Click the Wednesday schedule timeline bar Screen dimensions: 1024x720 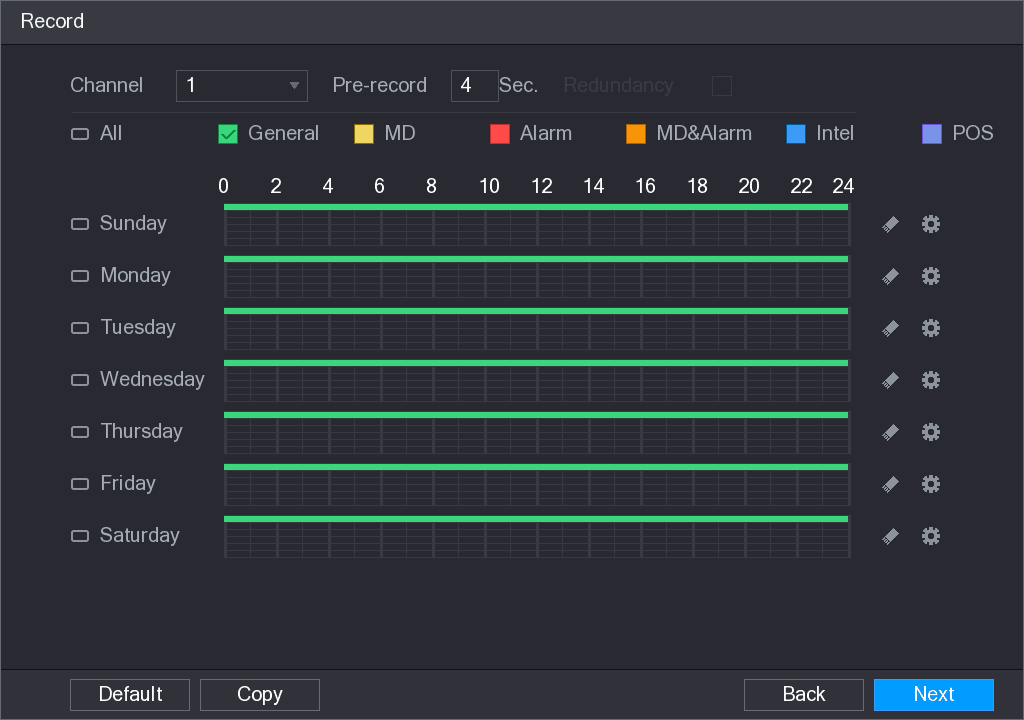[x=537, y=381]
